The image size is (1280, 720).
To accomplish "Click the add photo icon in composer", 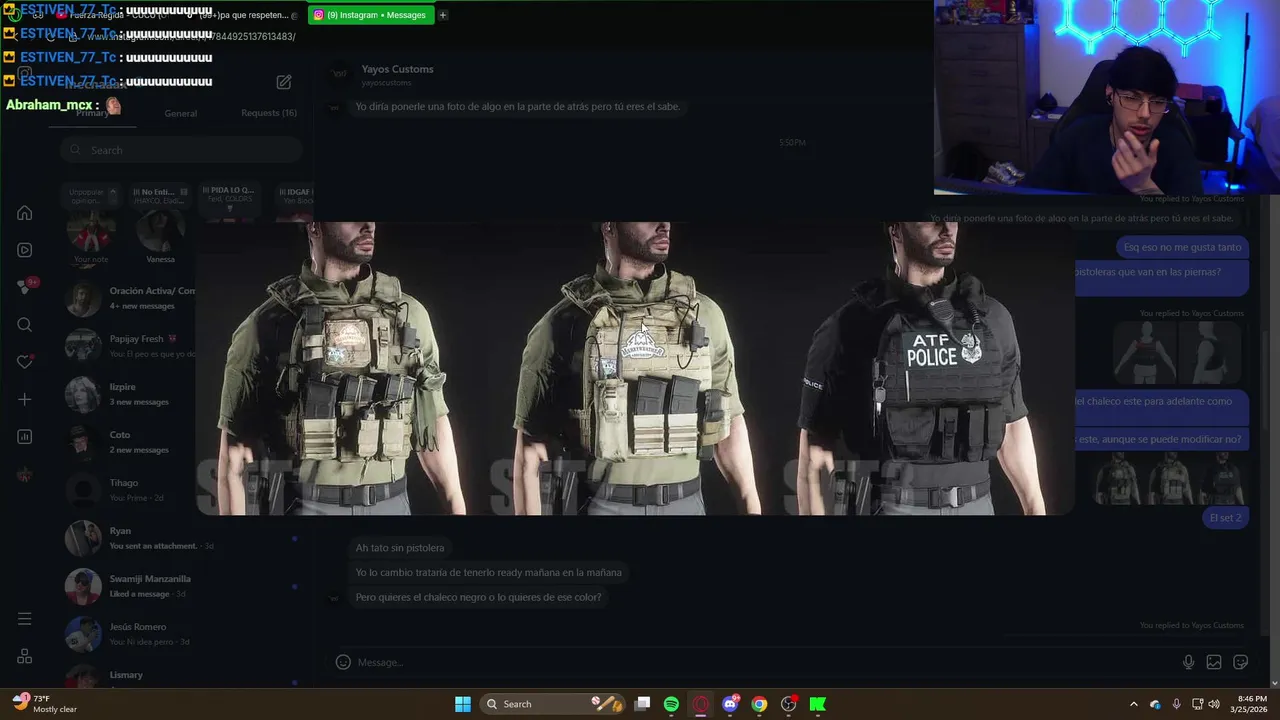I will pyautogui.click(x=1214, y=662).
